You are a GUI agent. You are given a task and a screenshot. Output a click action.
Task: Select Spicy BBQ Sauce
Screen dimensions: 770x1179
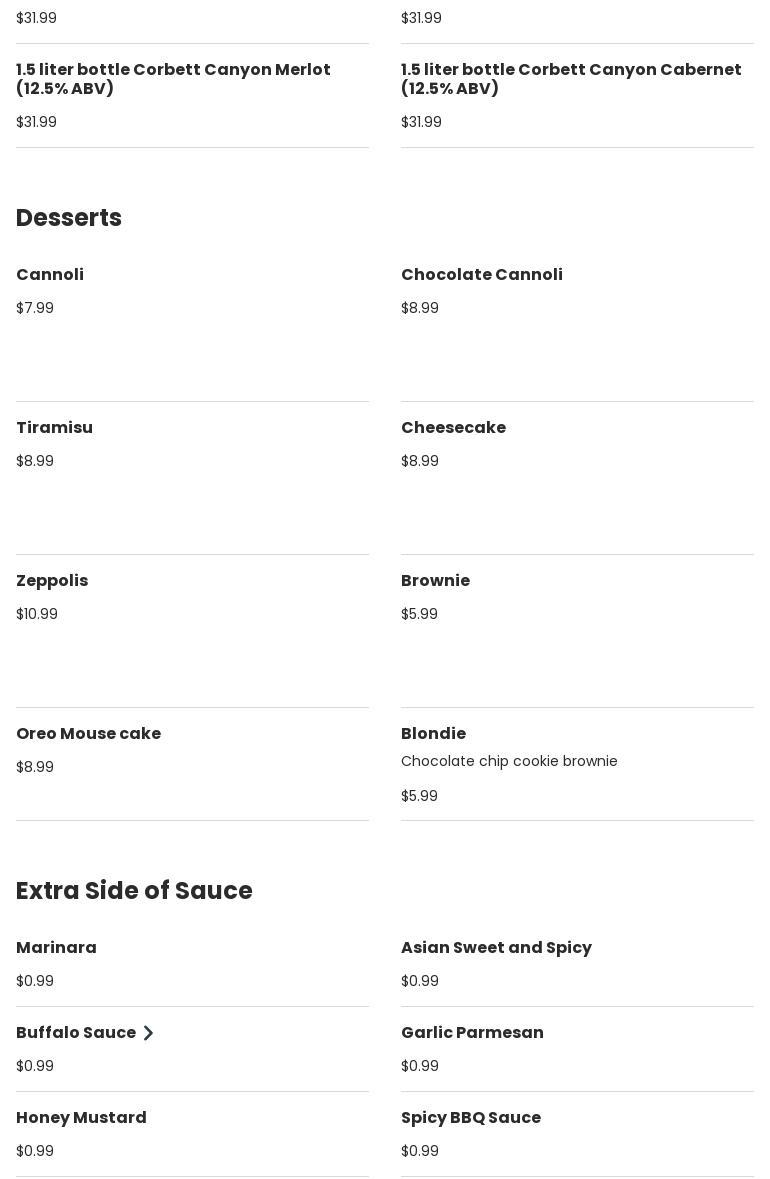pyautogui.click(x=470, y=1118)
